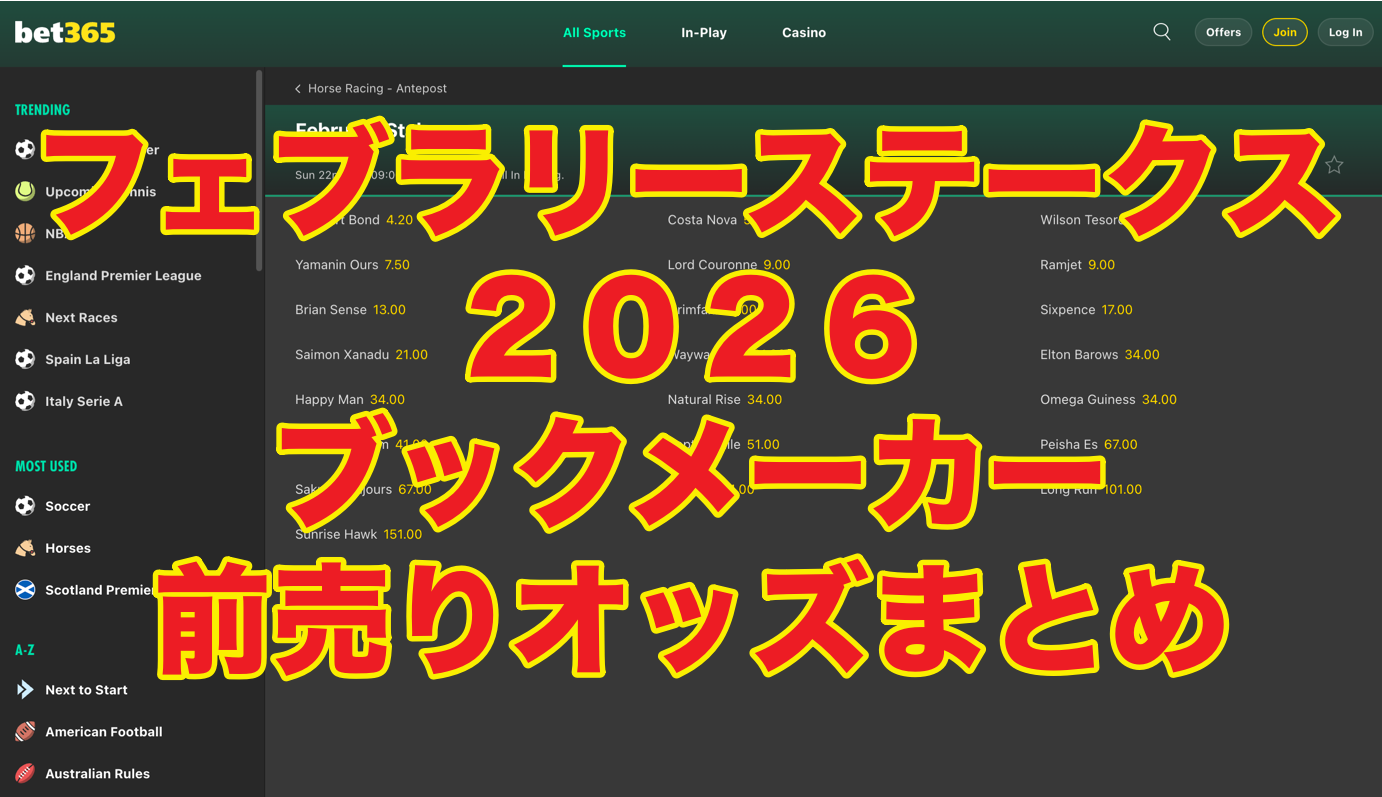1382x797 pixels.
Task: Click the Australian Rules ball icon
Action: [25, 774]
